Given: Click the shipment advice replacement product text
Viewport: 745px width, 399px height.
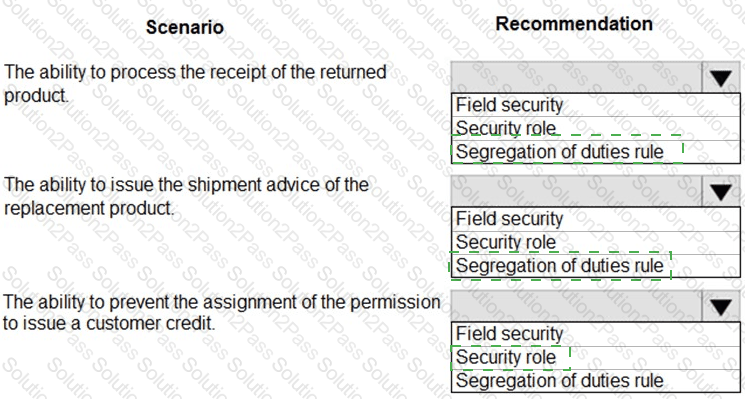Looking at the screenshot, I should [186, 196].
